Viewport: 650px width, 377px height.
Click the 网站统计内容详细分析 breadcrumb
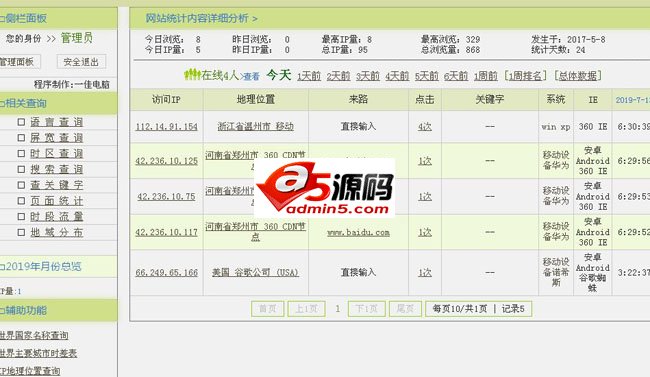[197, 18]
